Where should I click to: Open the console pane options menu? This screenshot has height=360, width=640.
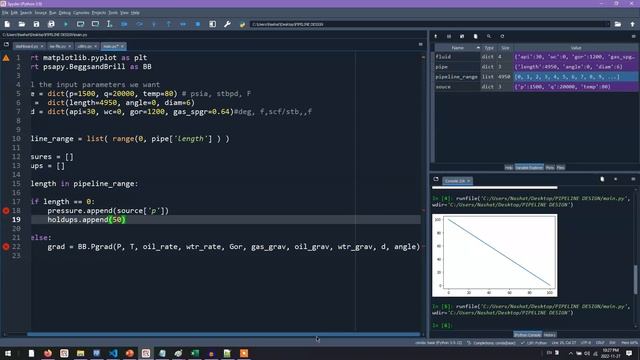[633, 179]
